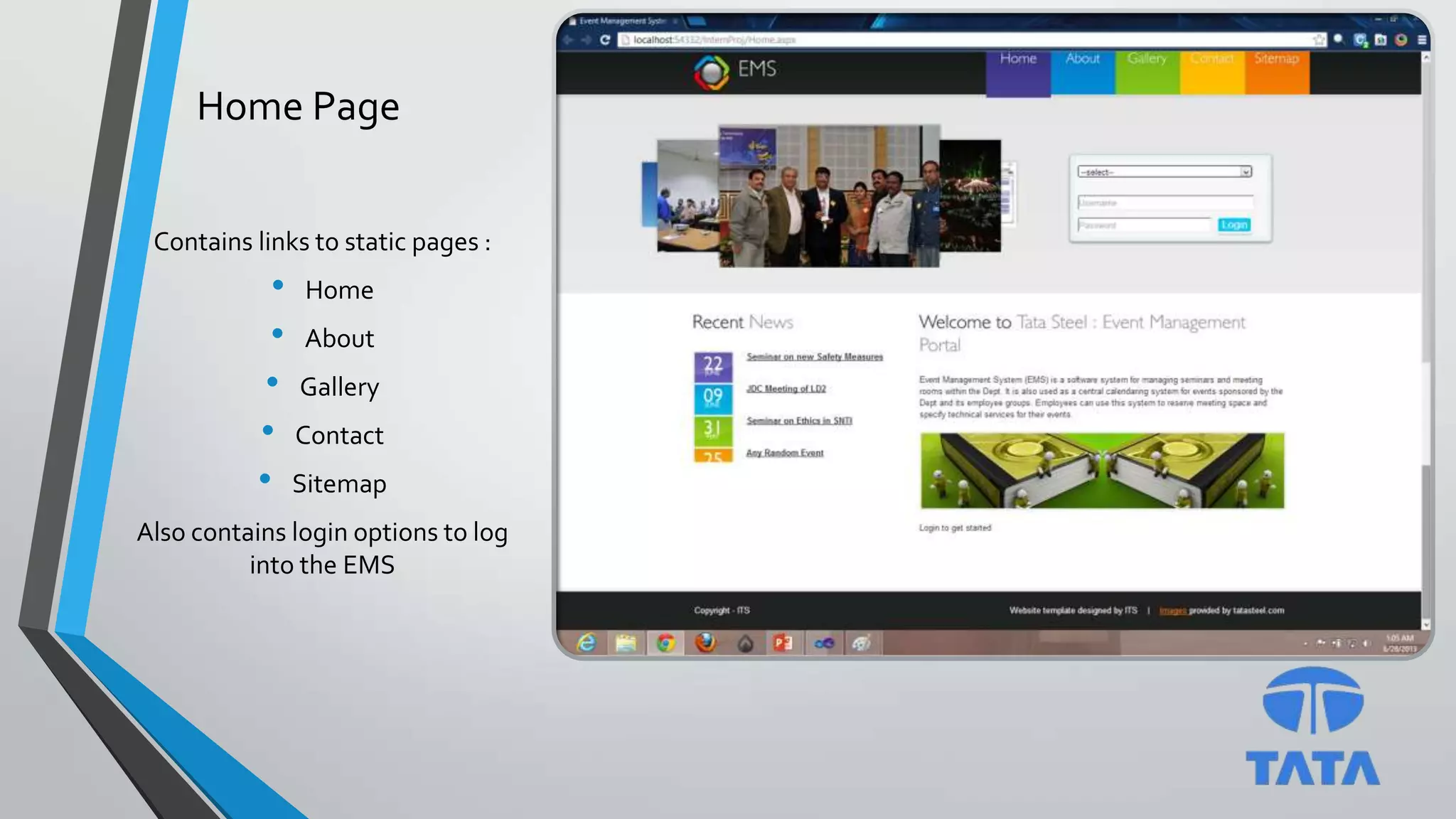Focus the Password input field
Viewport: 1456px width, 819px height.
tap(1144, 225)
